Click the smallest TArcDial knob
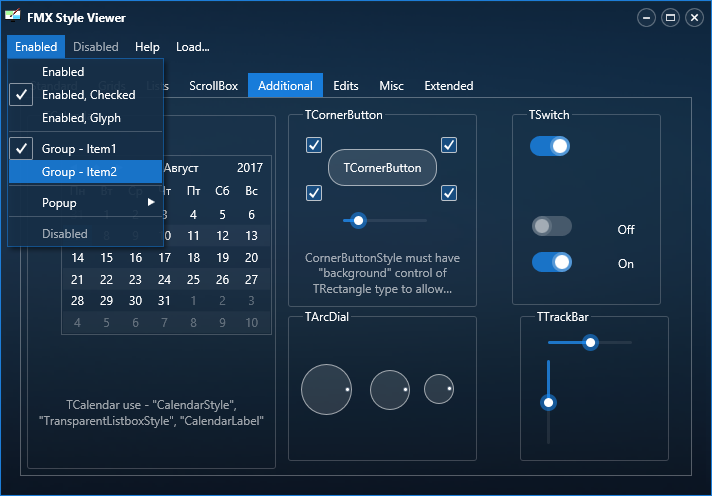Viewport: 712px width, 496px height. click(439, 389)
